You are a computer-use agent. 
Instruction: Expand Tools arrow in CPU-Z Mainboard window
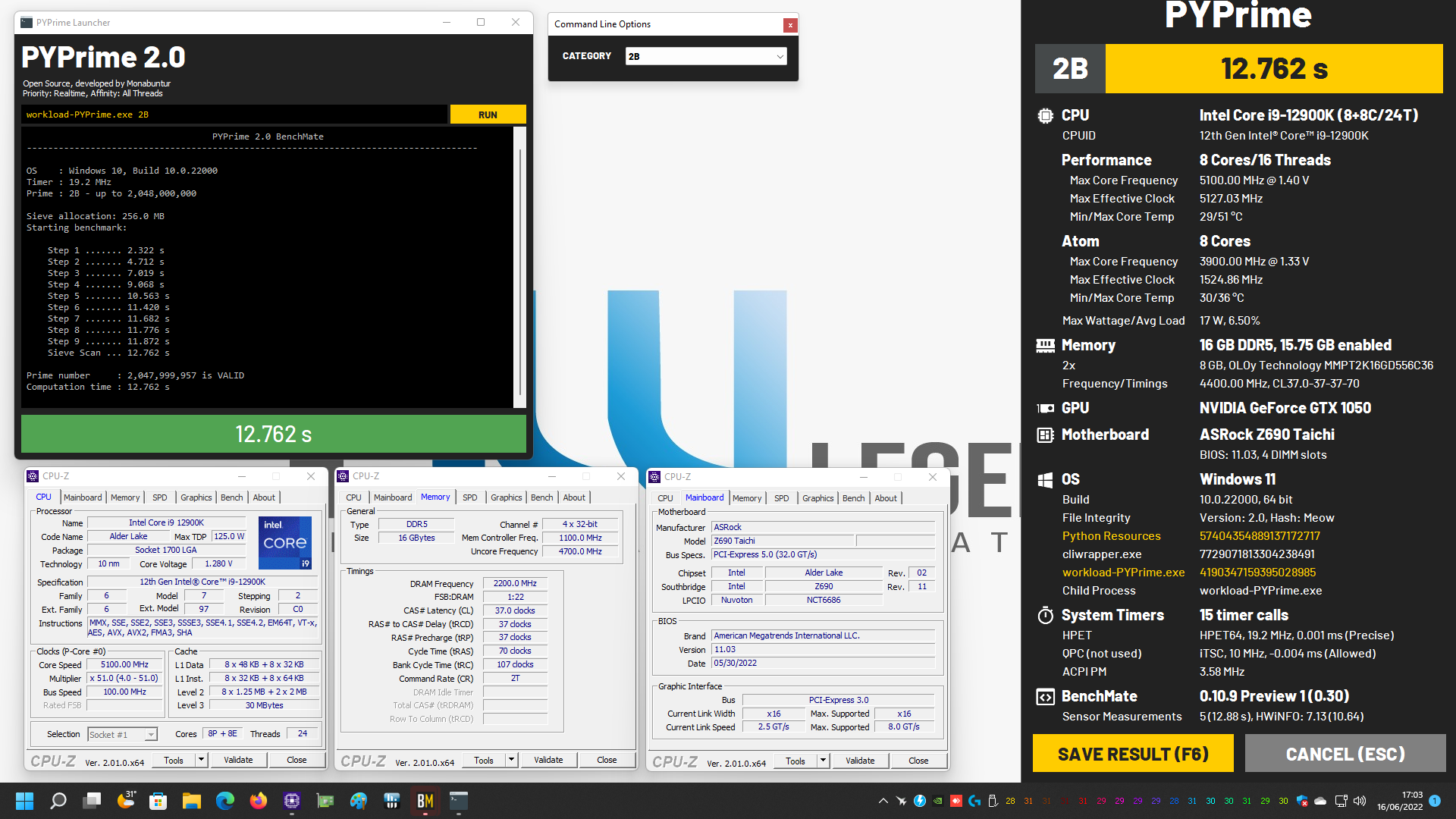tap(823, 761)
